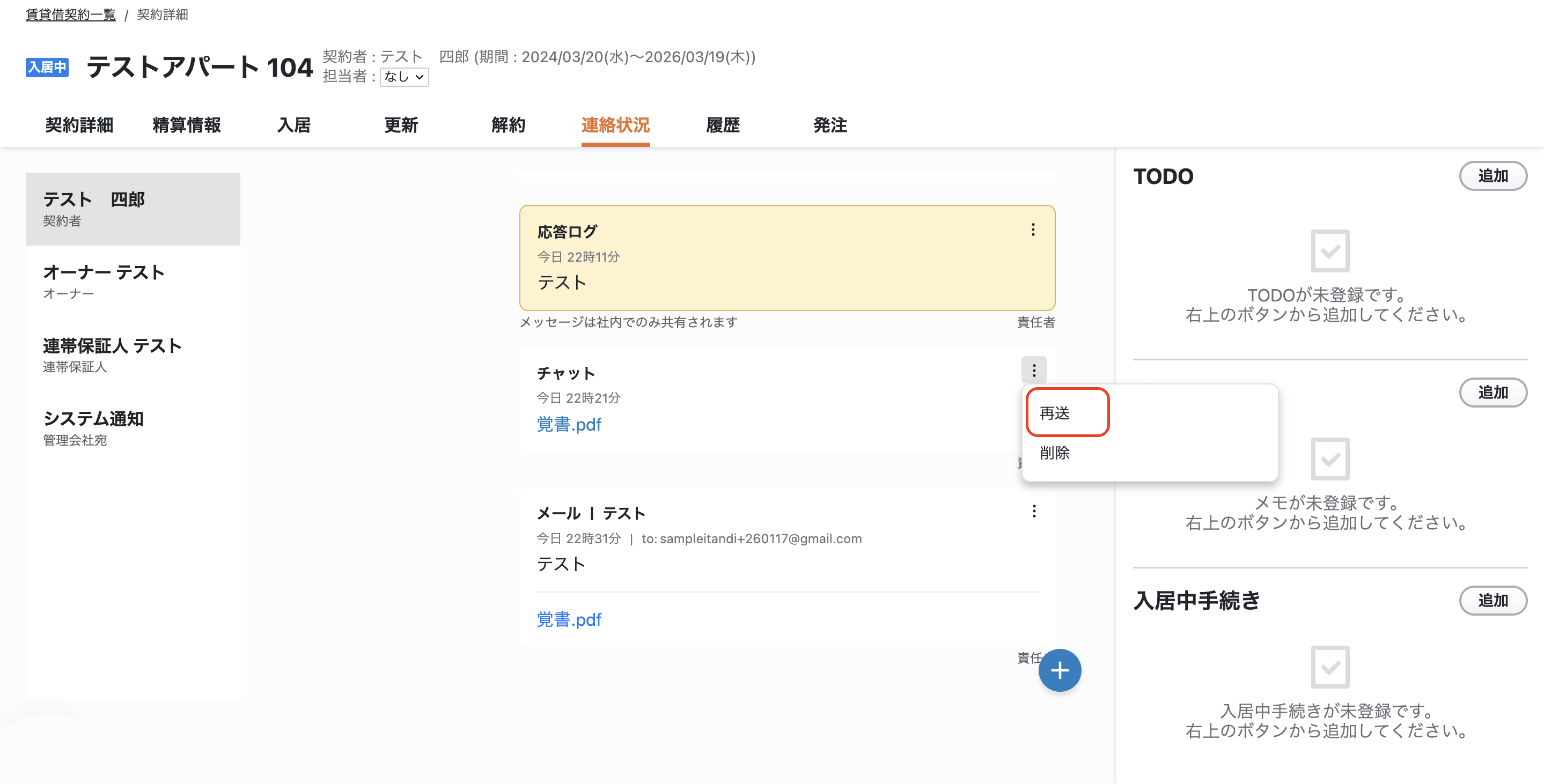Click the 今日 22時11分 timestamp

click(578, 257)
